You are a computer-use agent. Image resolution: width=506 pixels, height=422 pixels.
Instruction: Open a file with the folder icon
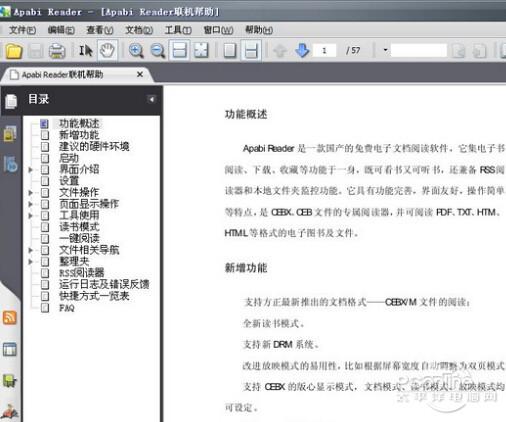(14, 51)
